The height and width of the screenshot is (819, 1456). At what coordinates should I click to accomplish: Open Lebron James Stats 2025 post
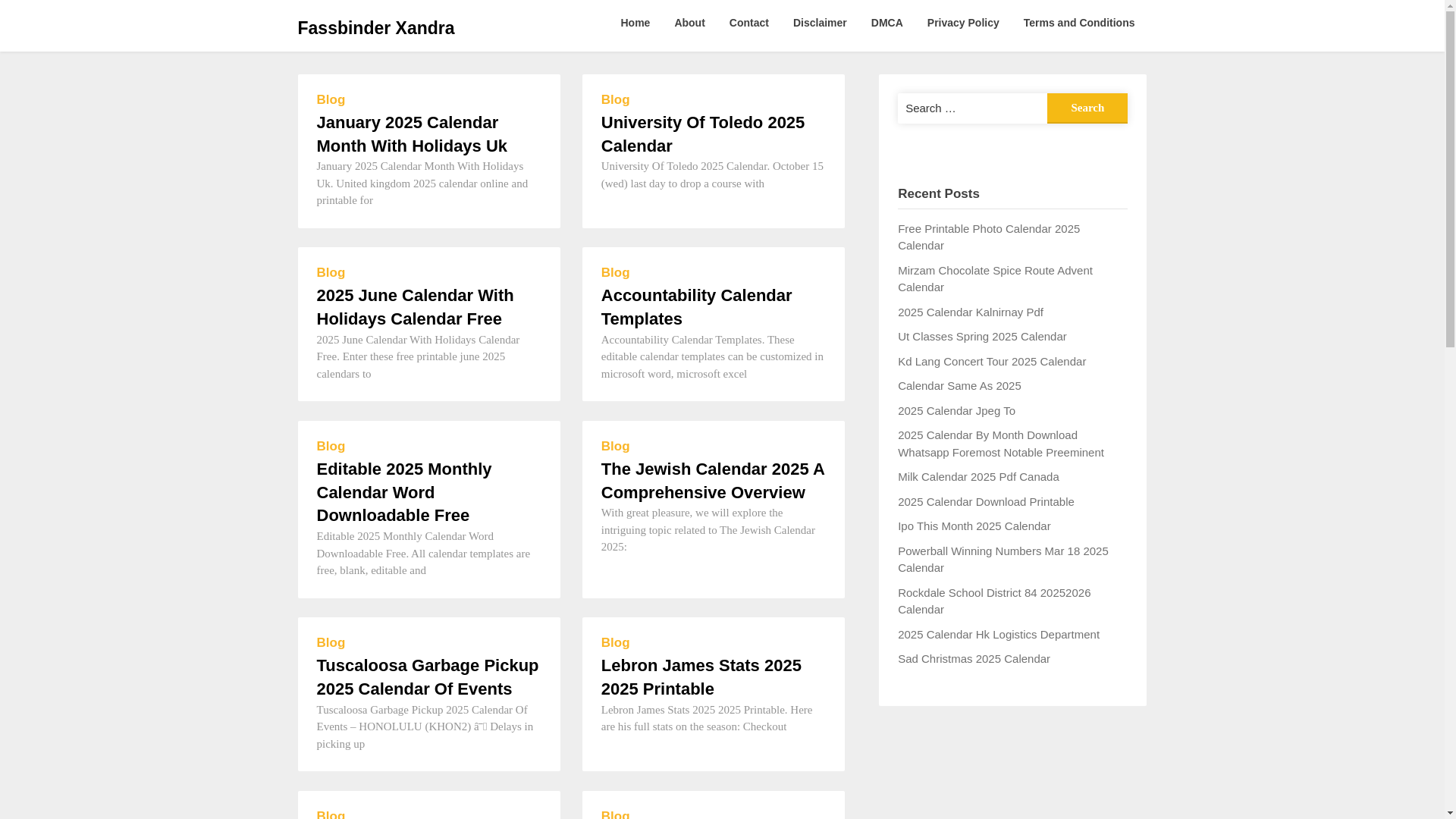pyautogui.click(x=701, y=677)
